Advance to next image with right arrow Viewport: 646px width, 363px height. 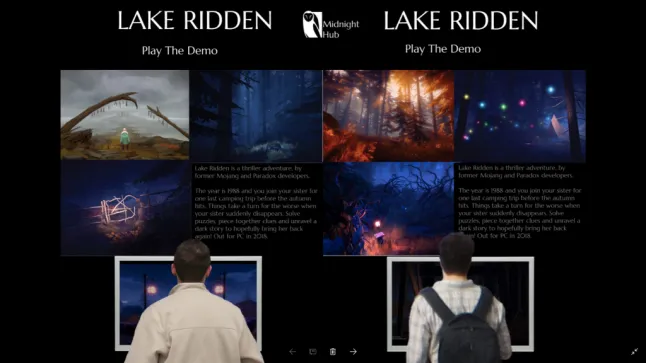coord(353,351)
